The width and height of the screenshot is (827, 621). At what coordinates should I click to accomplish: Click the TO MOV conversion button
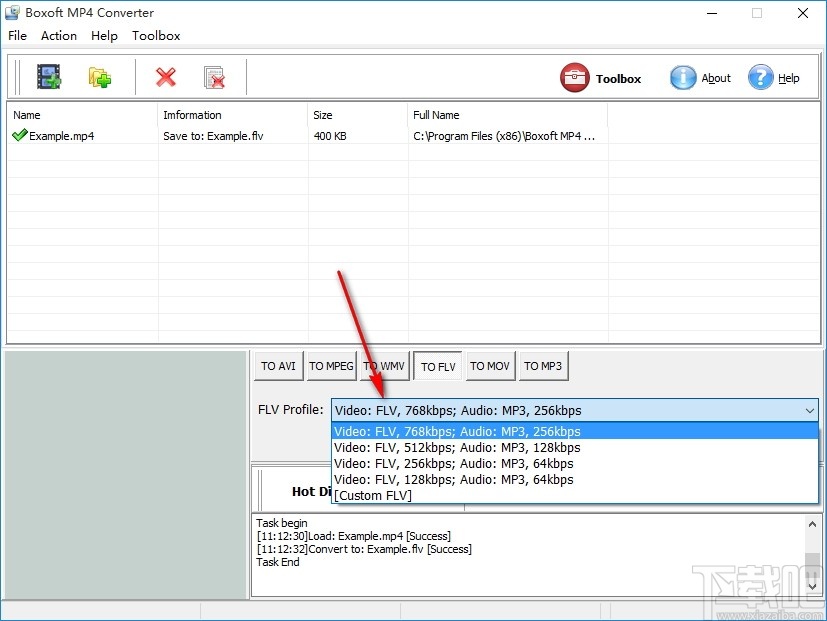(490, 366)
